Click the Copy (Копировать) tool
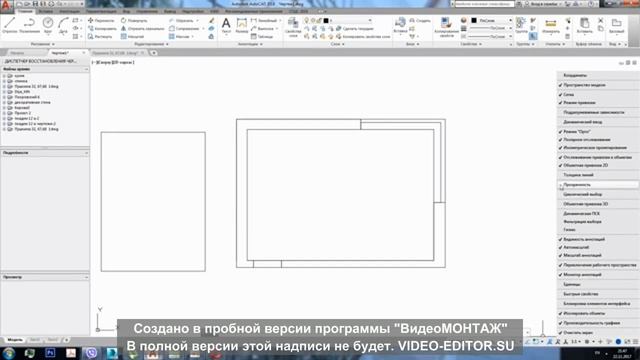640x360 pixels. coord(102,29)
